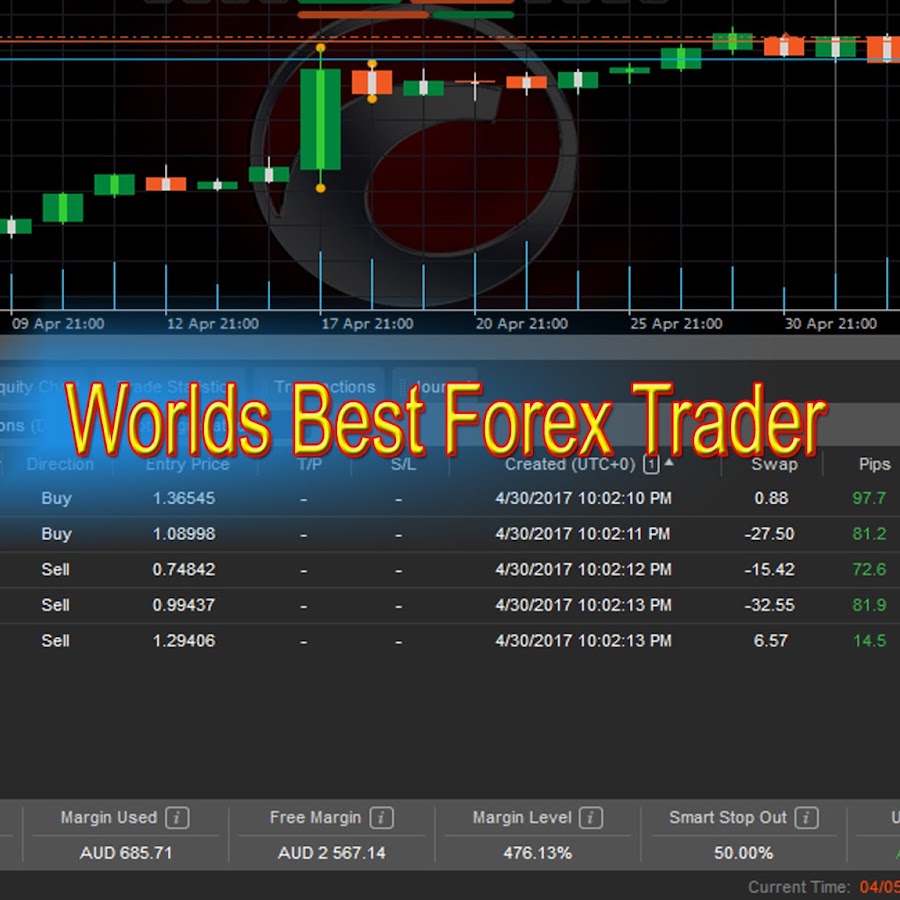Click the 17 Apr 21:00 axis label
The image size is (900, 900).
pos(367,324)
